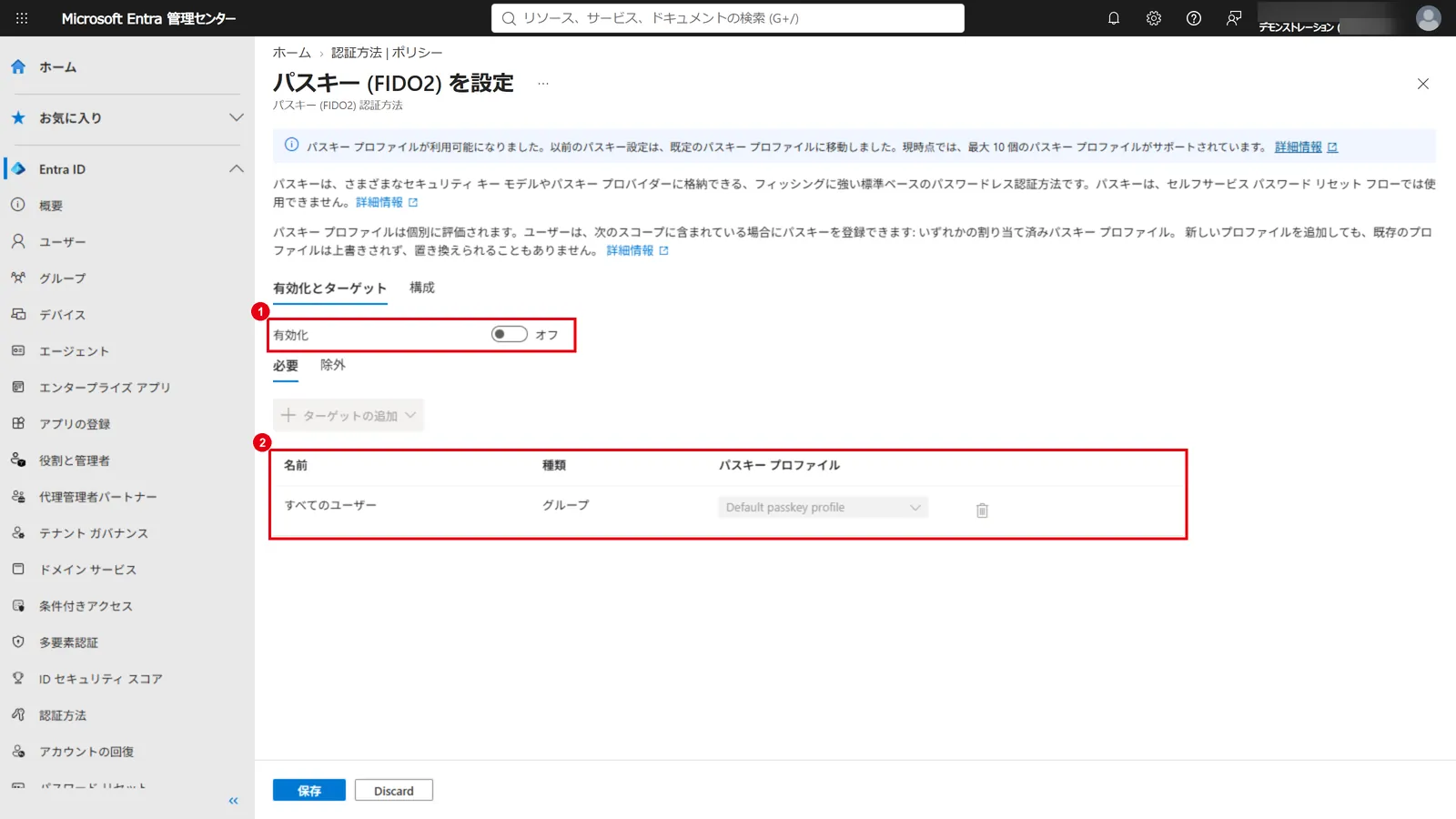Click the 条件付きアクセス icon
Viewport: 1456px width, 819px height.
(x=18, y=605)
